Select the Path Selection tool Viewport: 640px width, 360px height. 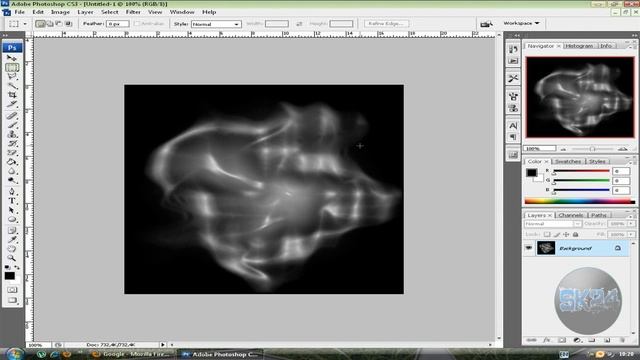(x=12, y=210)
